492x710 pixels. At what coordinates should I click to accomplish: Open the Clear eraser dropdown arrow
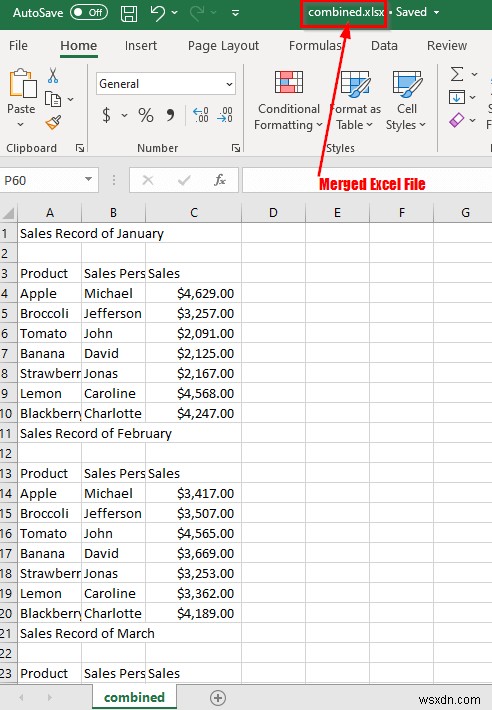tap(473, 120)
